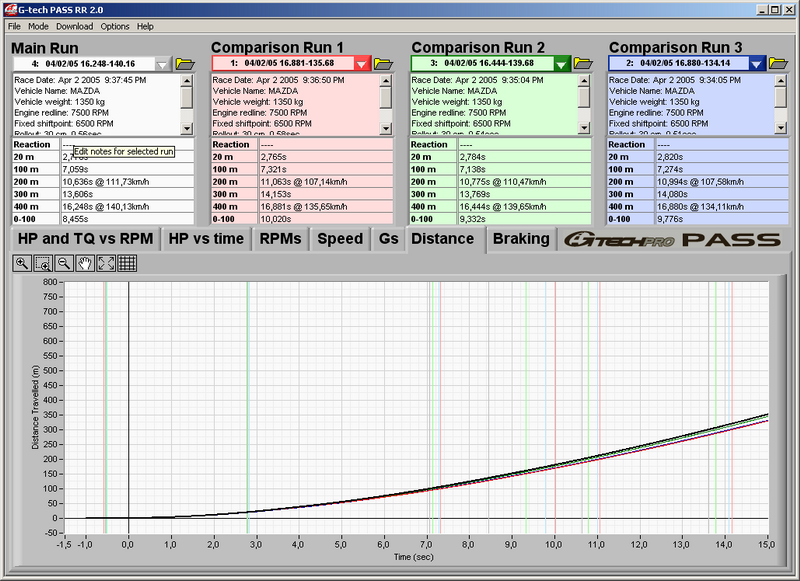800x581 pixels.
Task: Select the Distance tab
Action: [443, 239]
